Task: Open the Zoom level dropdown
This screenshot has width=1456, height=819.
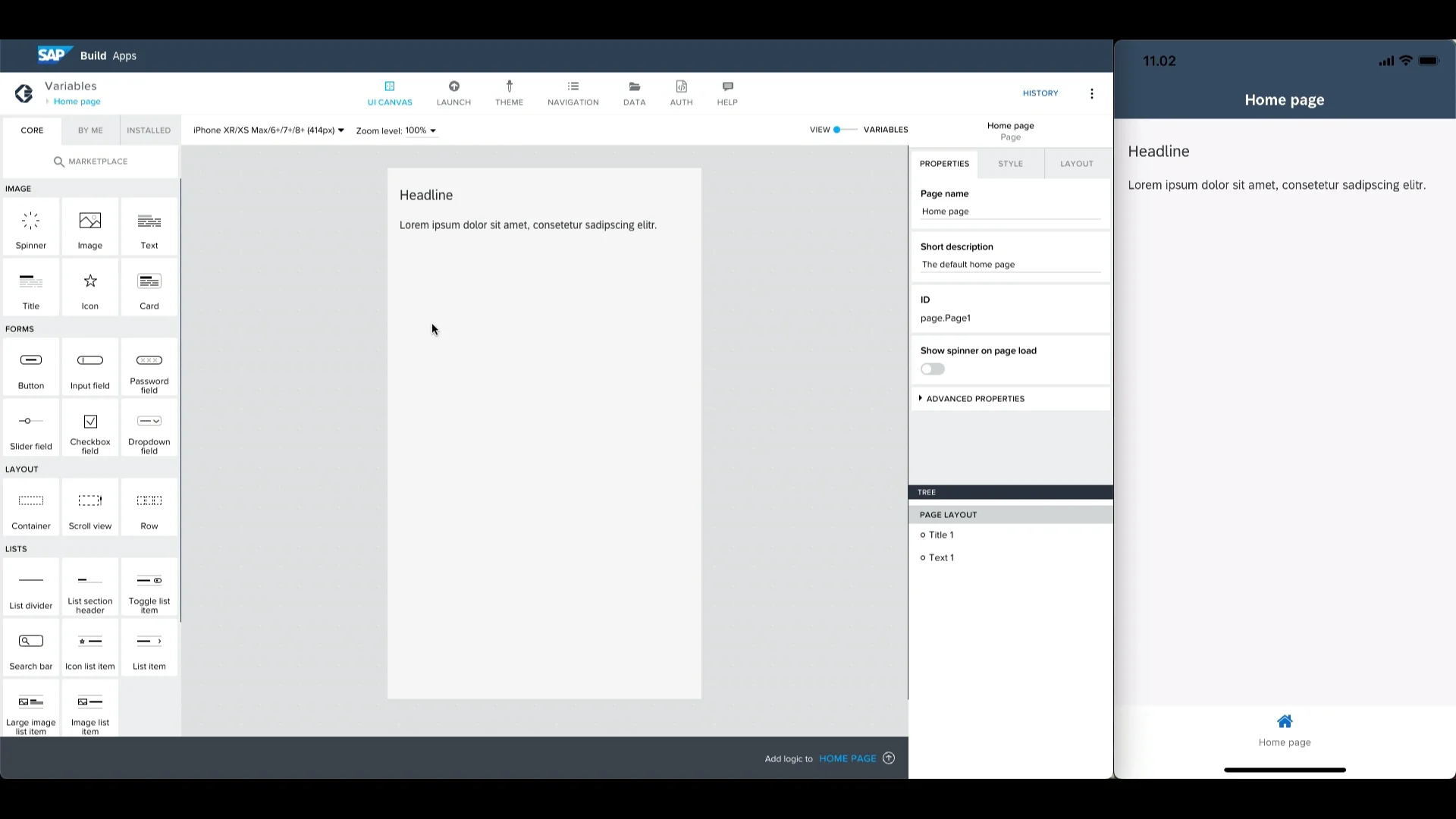Action: point(395,130)
